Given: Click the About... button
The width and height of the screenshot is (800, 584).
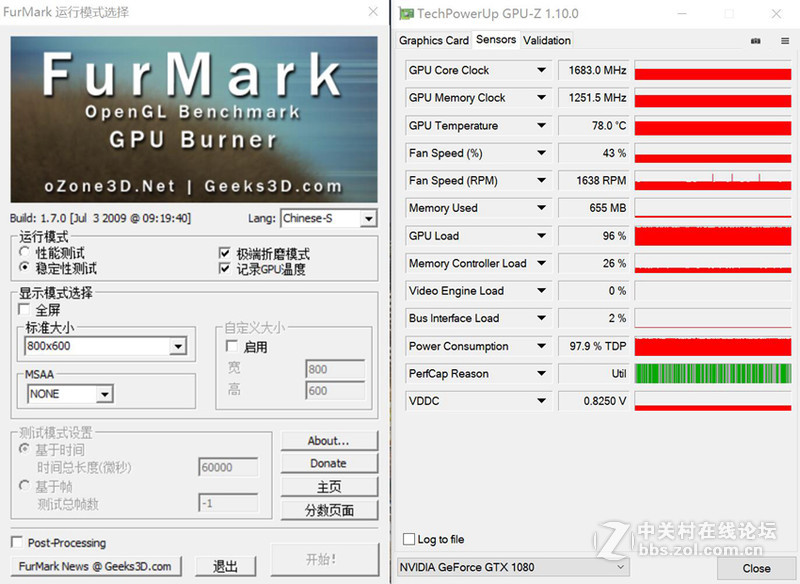Looking at the screenshot, I should (x=329, y=441).
